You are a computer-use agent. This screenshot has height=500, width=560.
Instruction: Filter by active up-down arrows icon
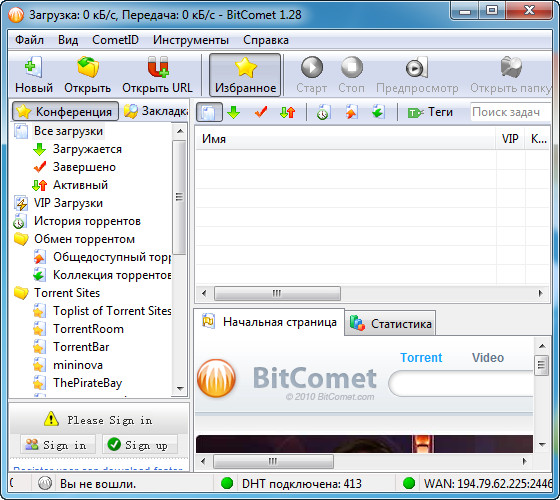click(x=288, y=112)
